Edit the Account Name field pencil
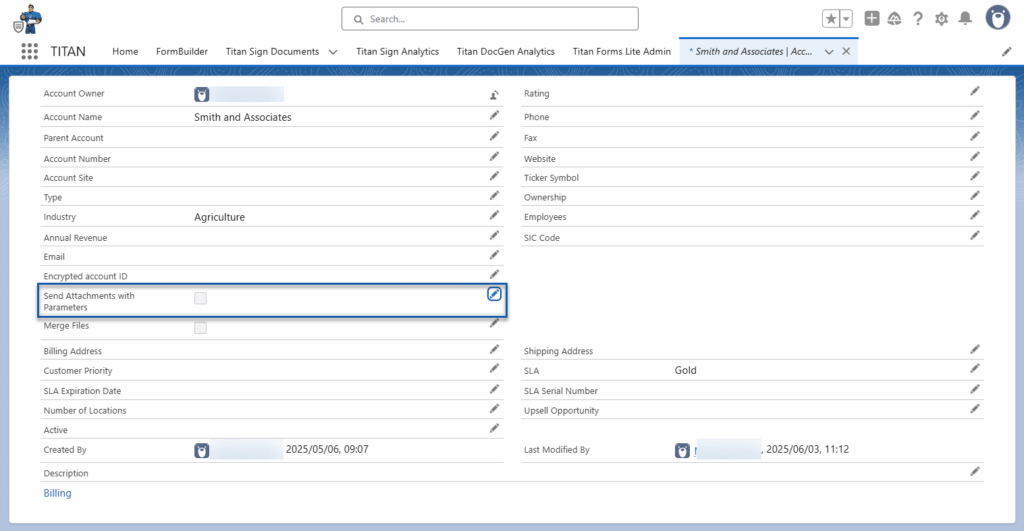The height and width of the screenshot is (531, 1024). pos(494,116)
